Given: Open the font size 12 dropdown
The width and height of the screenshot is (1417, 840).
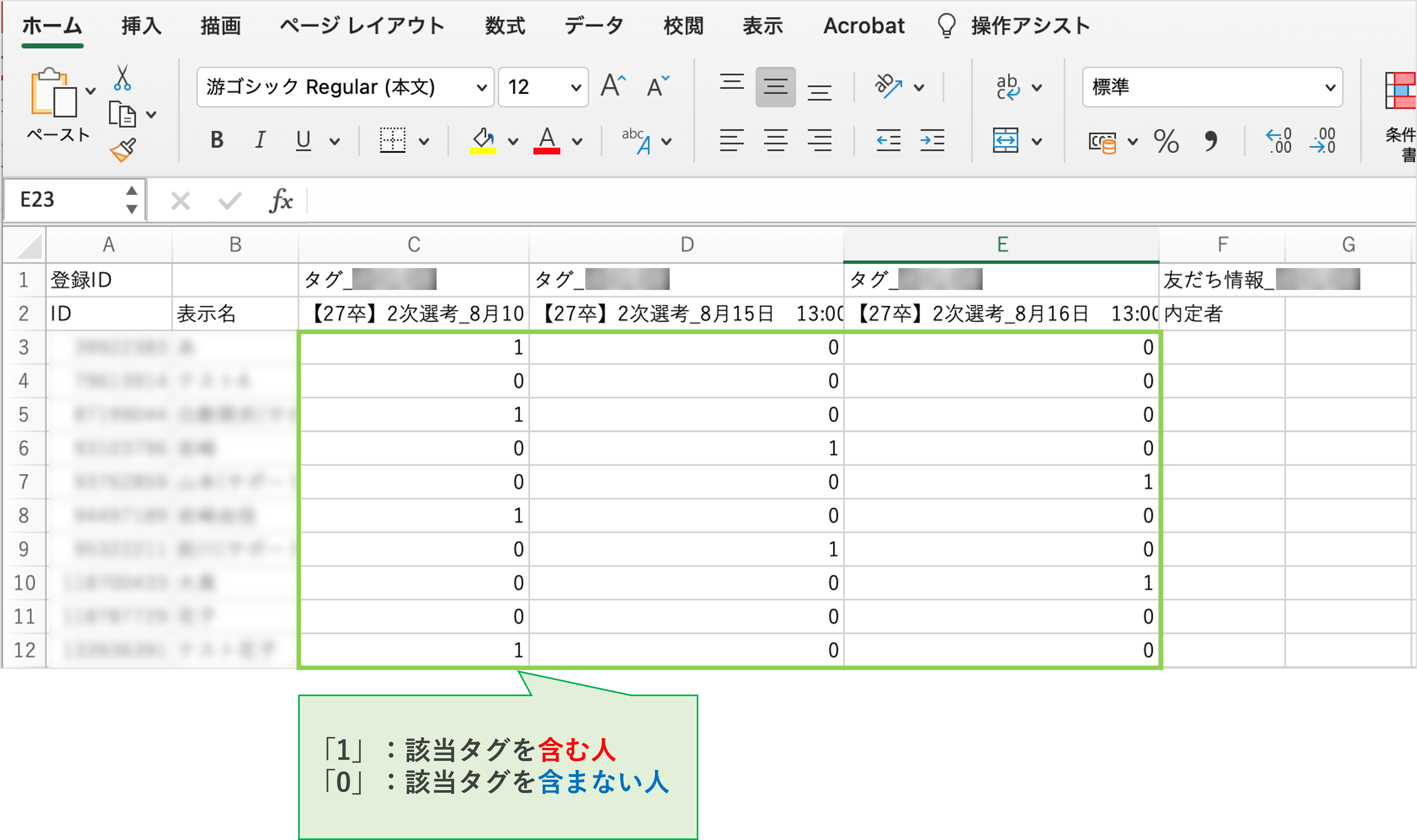Looking at the screenshot, I should (x=576, y=88).
